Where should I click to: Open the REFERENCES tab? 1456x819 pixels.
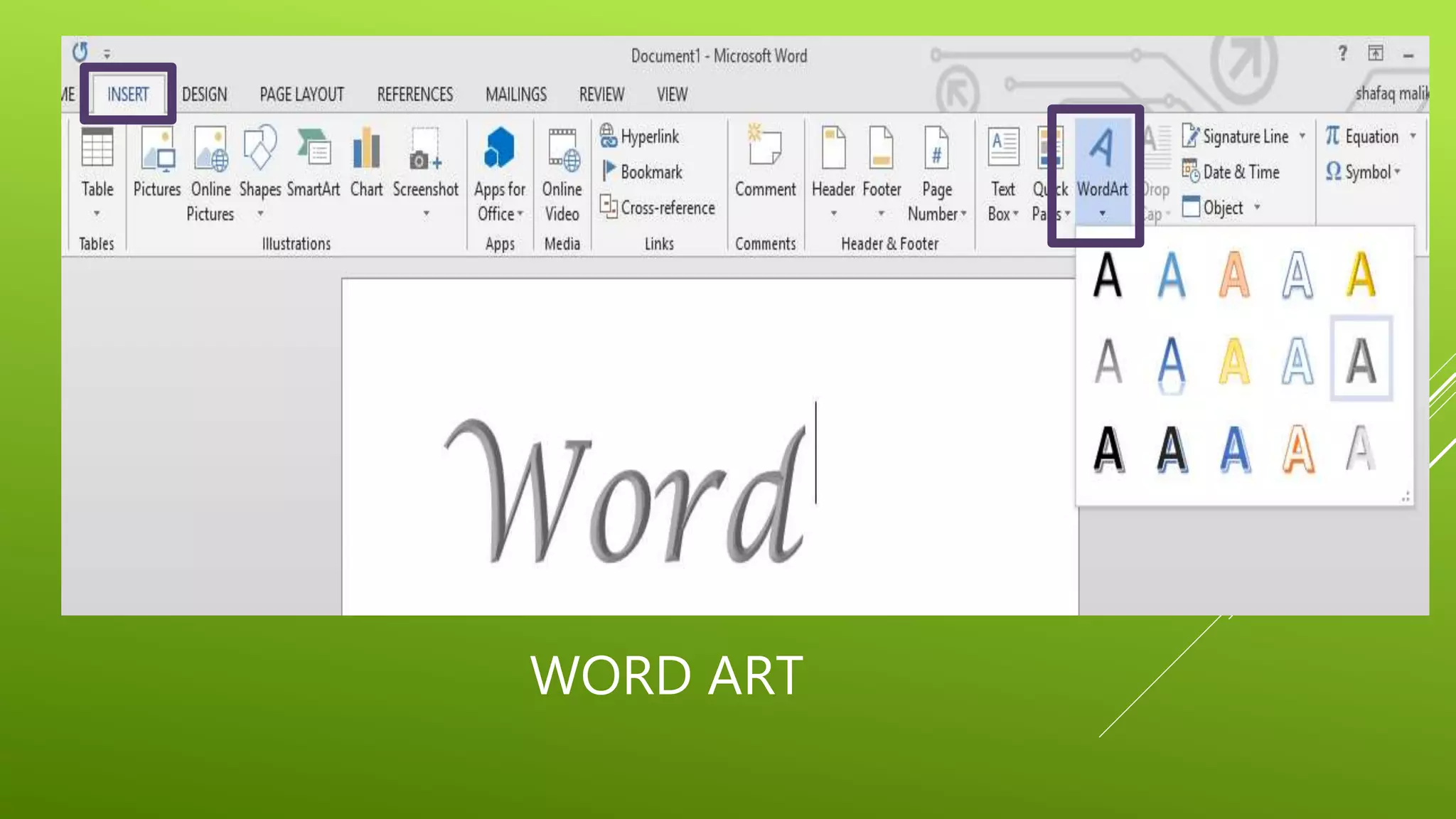[414, 94]
